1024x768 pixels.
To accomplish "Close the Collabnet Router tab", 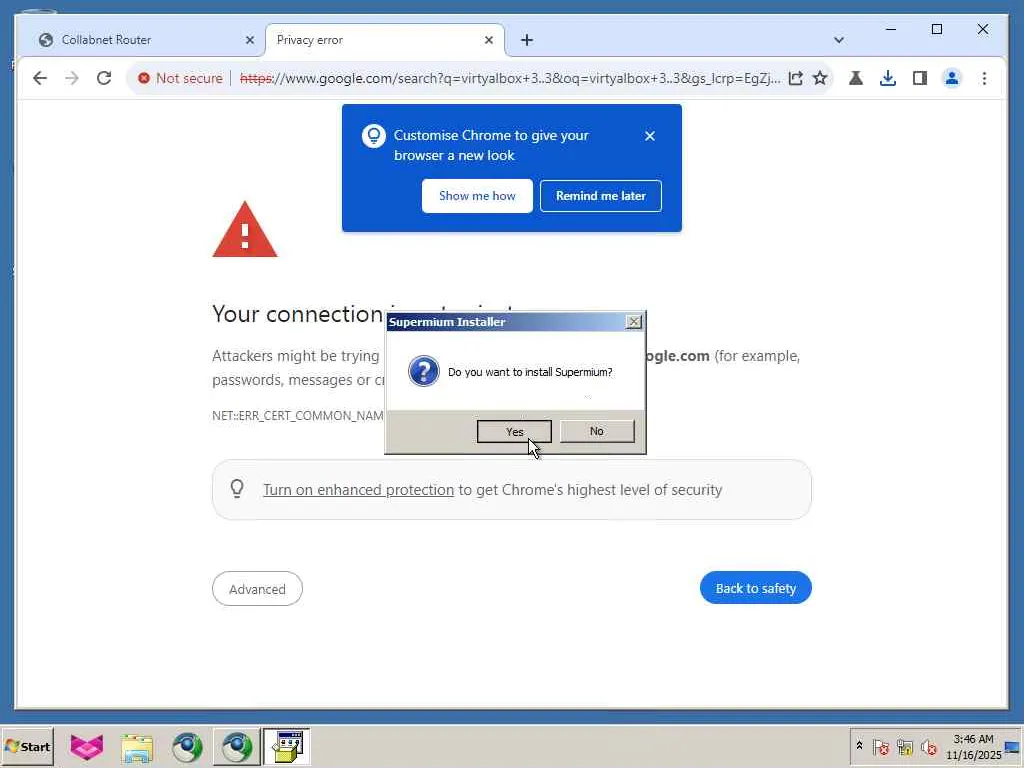I will click(249, 40).
